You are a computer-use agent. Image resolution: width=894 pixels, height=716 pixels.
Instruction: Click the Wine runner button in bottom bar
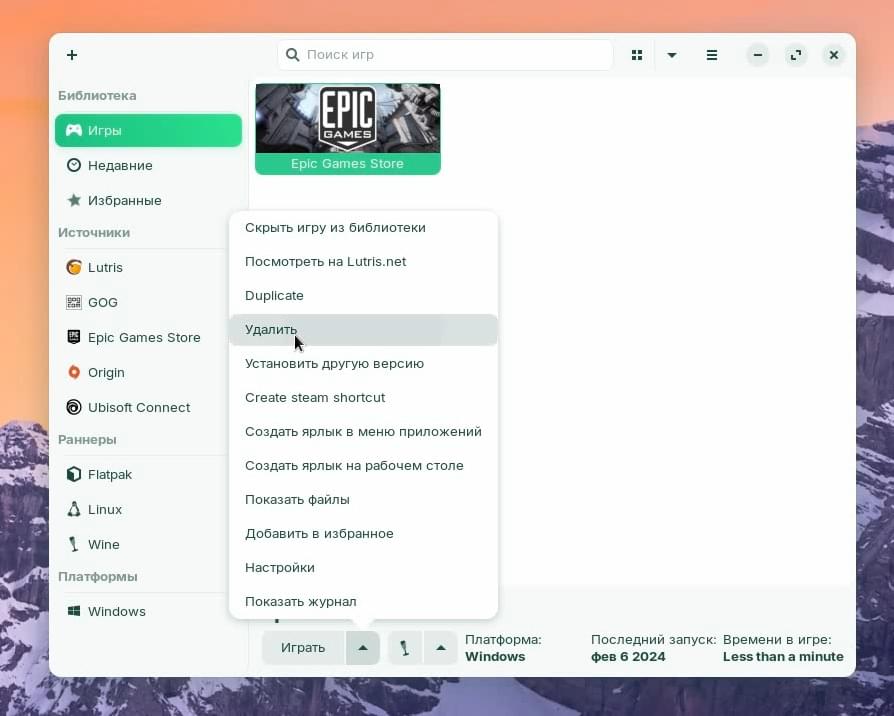coord(405,648)
